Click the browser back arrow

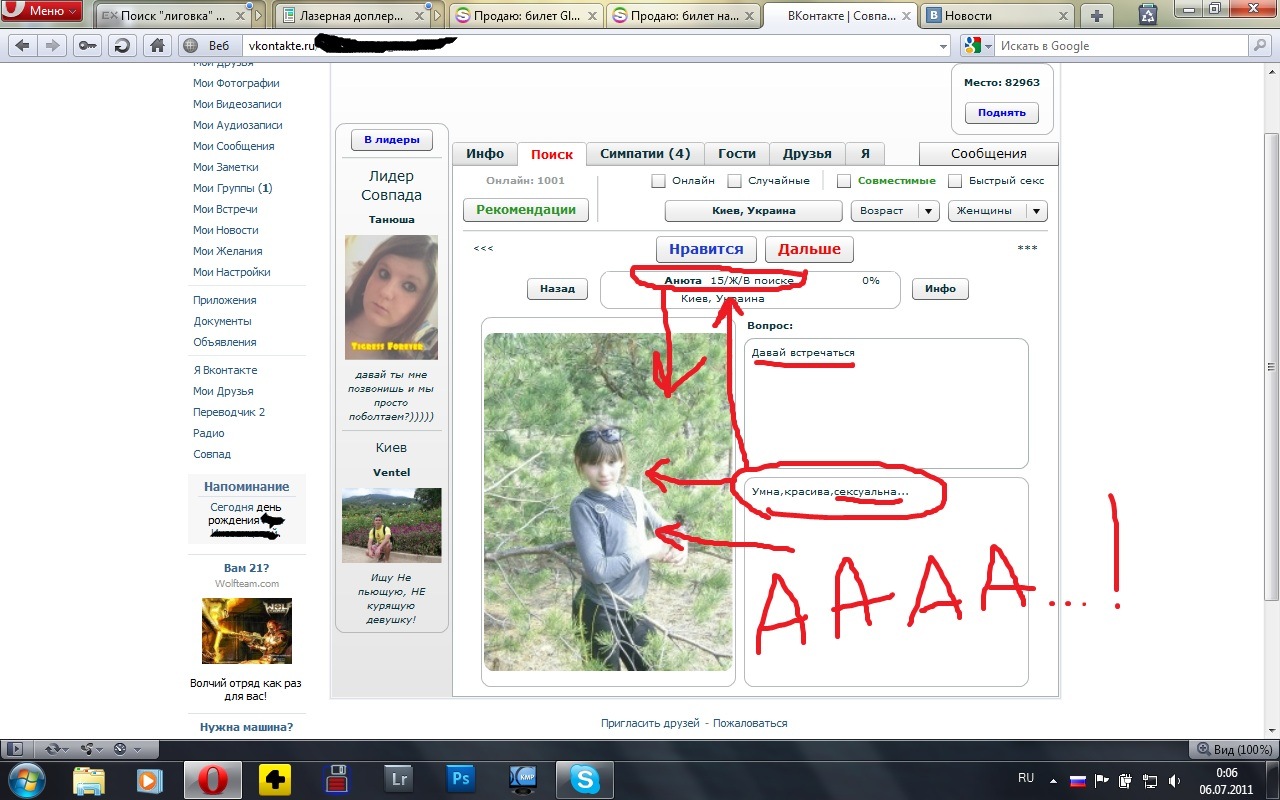pyautogui.click(x=22, y=45)
